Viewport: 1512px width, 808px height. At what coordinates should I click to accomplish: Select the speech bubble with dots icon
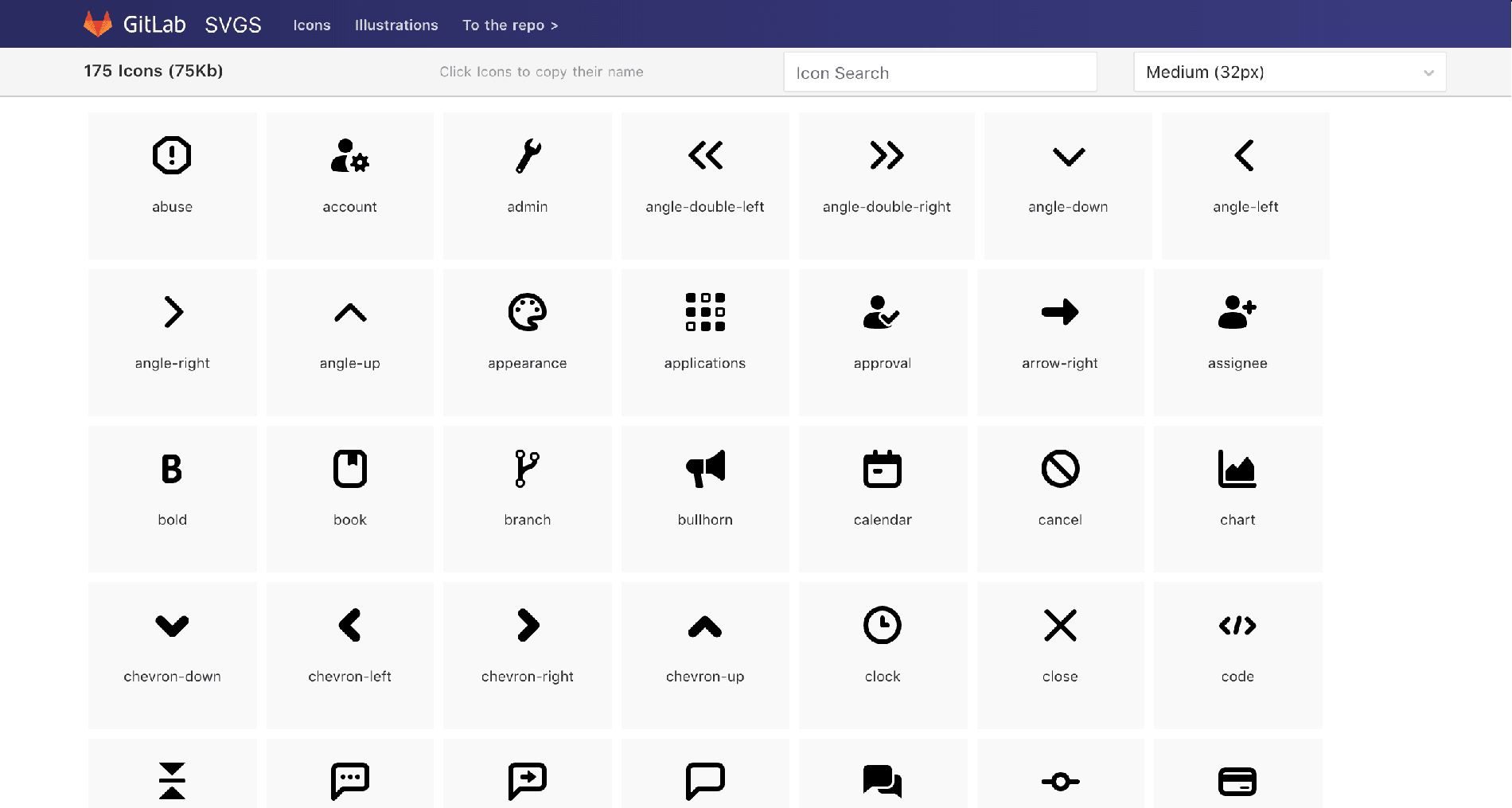coord(349,780)
